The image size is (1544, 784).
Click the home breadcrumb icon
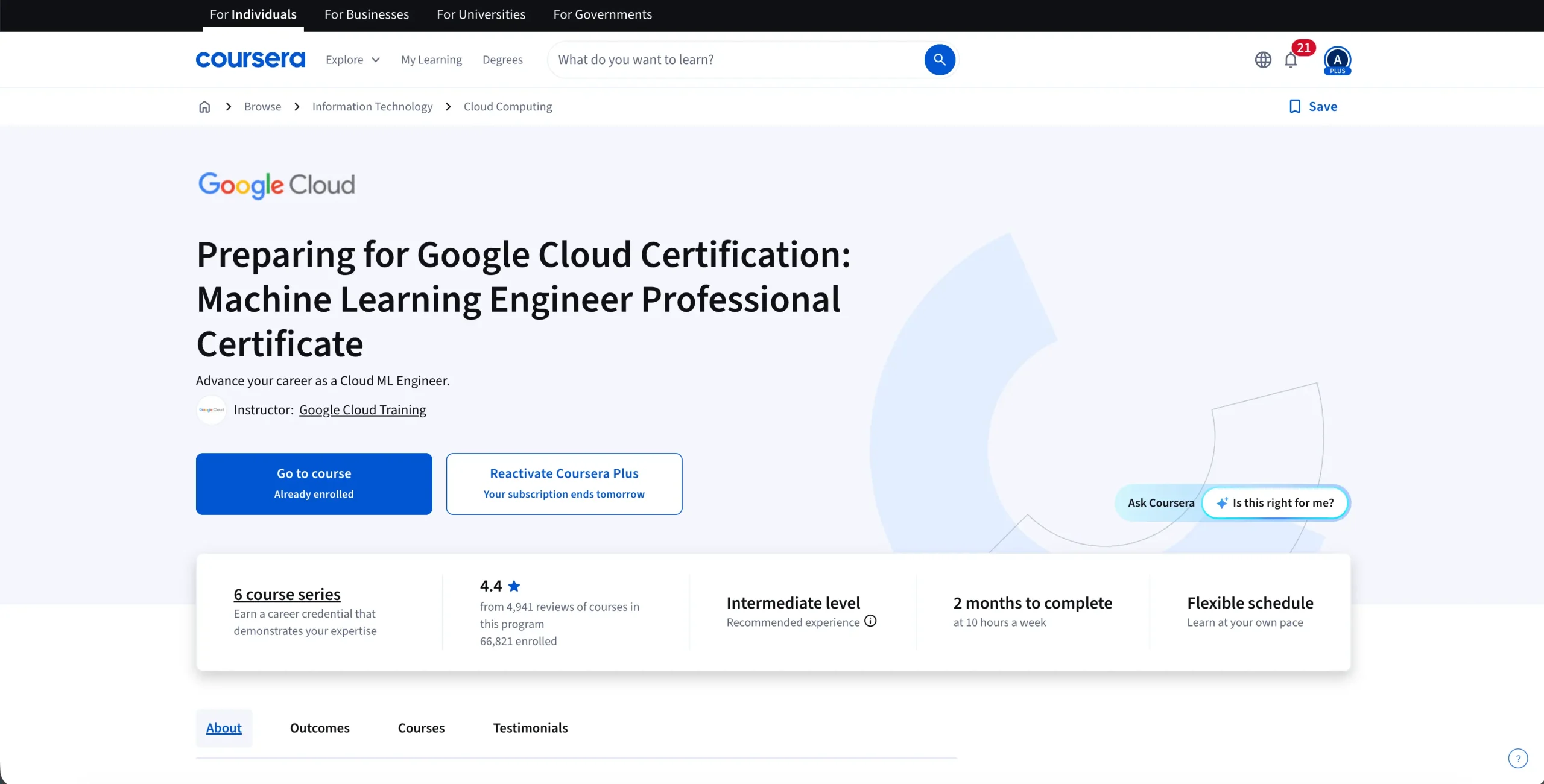[204, 107]
